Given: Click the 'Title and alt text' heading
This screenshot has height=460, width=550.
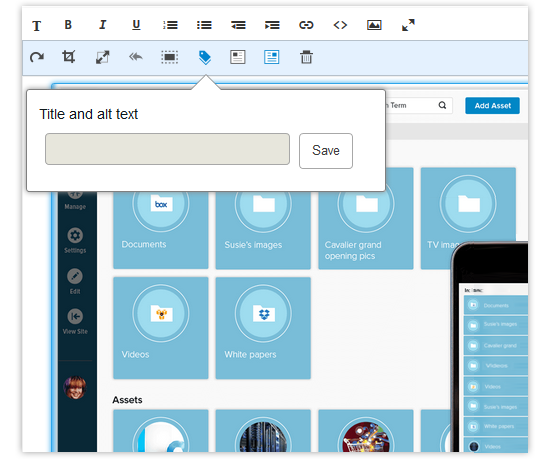Looking at the screenshot, I should [x=89, y=114].
